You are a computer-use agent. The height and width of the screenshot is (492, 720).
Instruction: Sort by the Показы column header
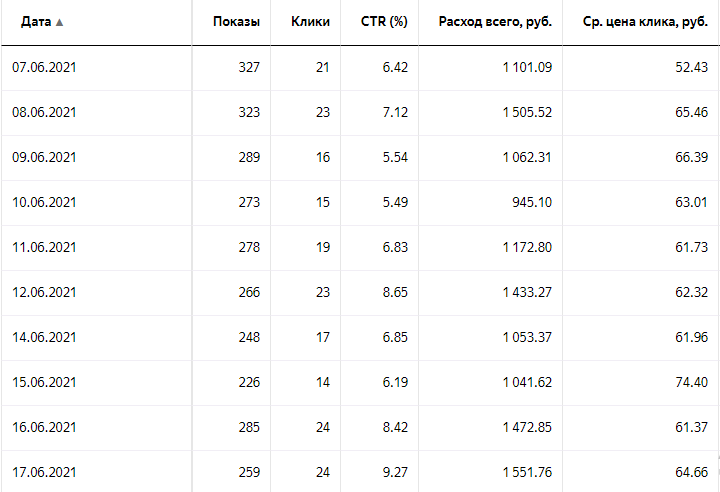[236, 22]
